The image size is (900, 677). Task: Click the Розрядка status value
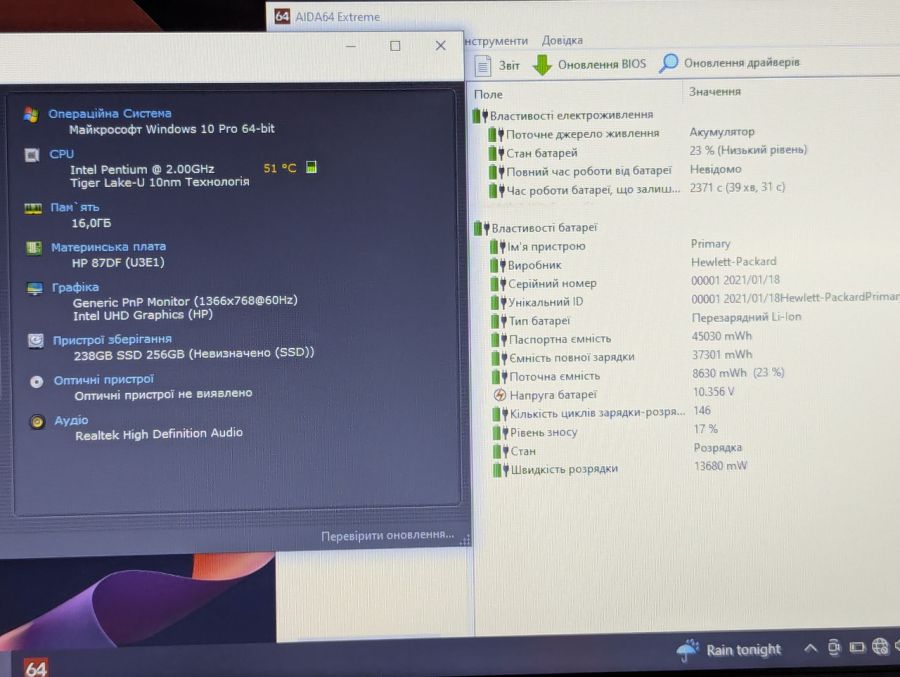717,447
